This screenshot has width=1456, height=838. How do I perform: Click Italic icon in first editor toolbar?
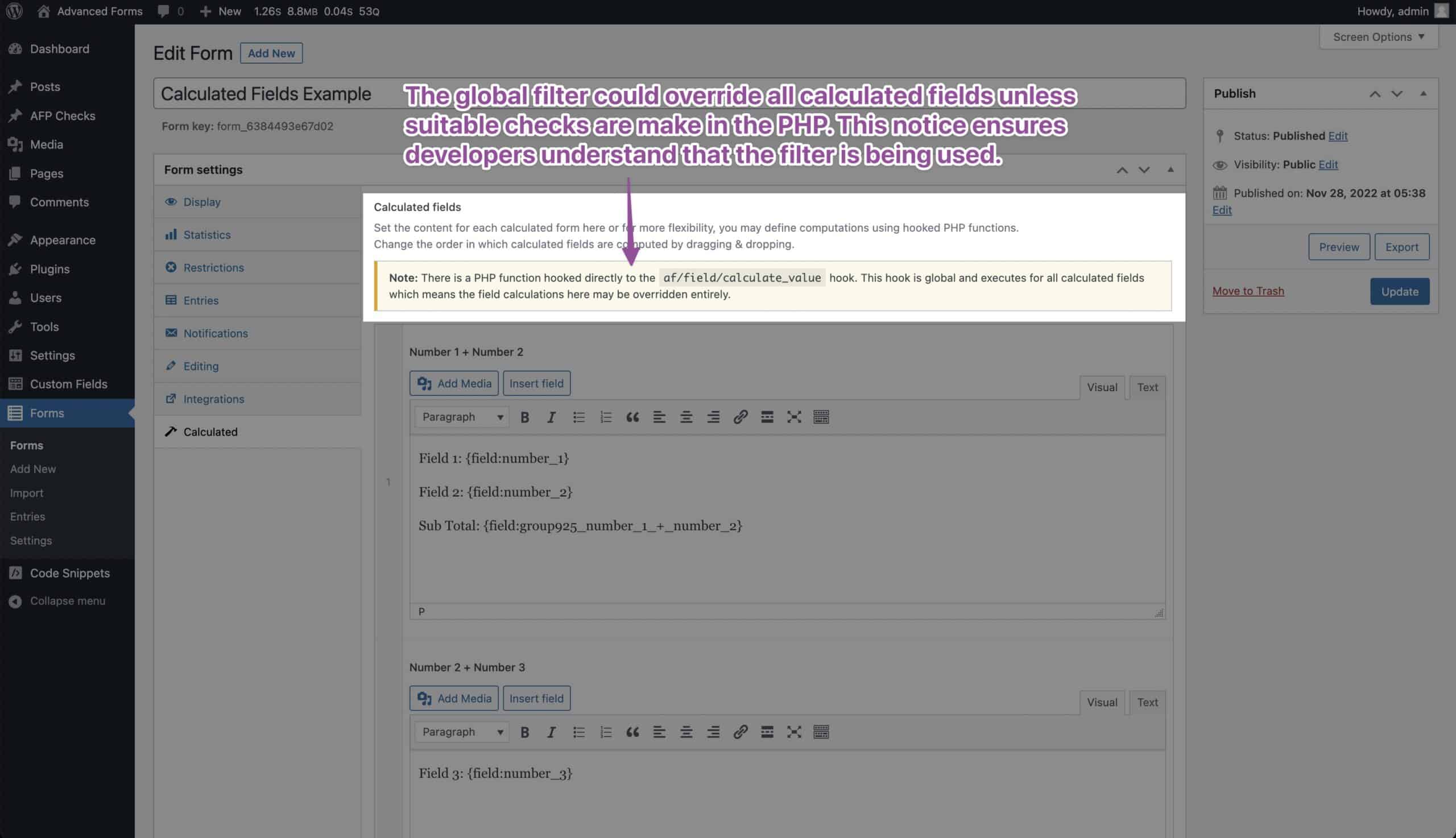pyautogui.click(x=551, y=417)
